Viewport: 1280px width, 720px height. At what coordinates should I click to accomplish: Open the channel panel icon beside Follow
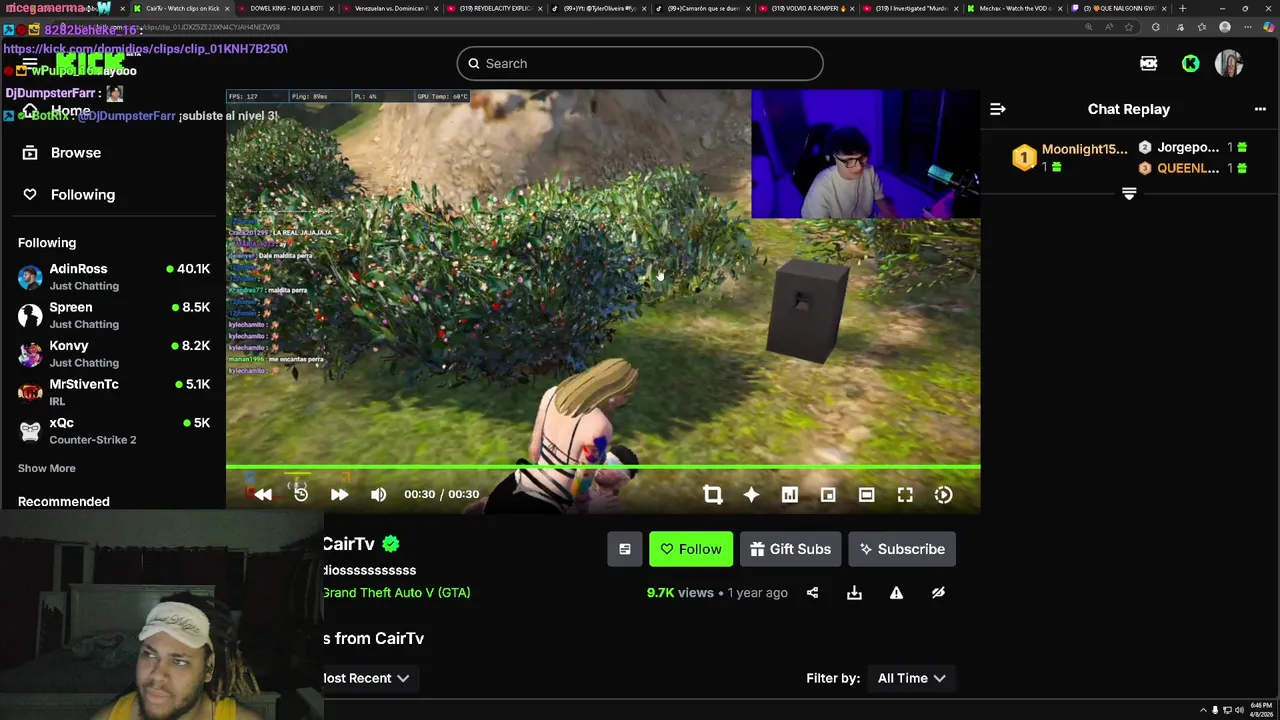(x=625, y=549)
